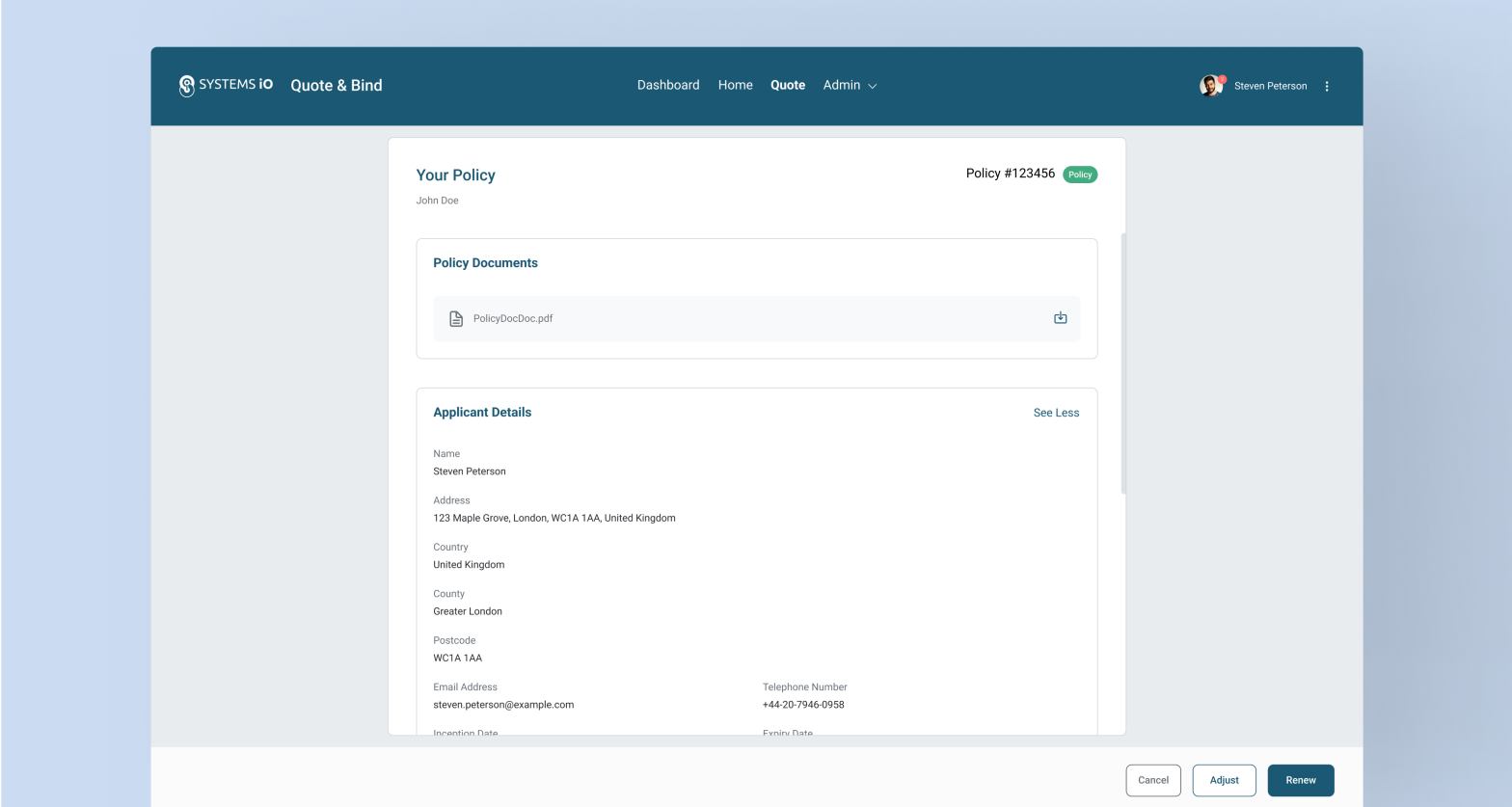Click the Steven Peterson username in header
Image resolution: width=1512 pixels, height=807 pixels.
(1270, 86)
